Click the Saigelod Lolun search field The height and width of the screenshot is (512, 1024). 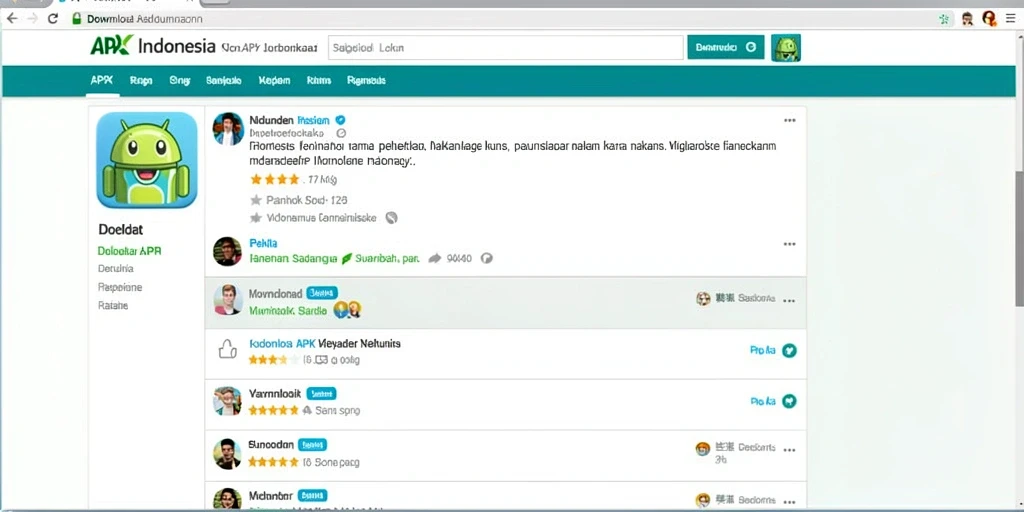click(x=505, y=48)
